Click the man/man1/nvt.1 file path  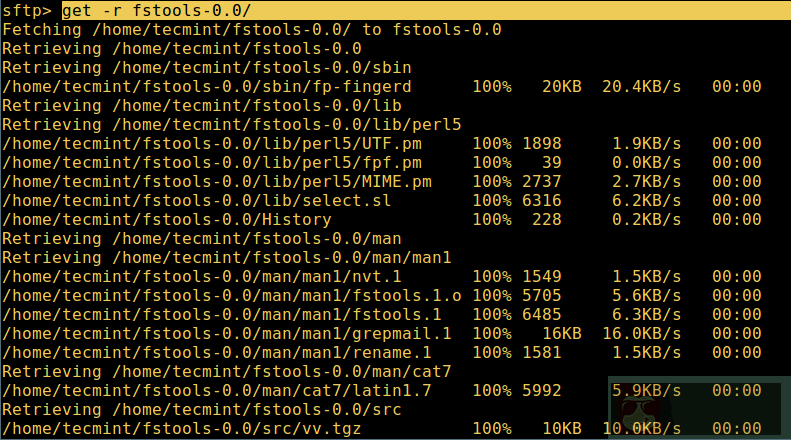tap(202, 277)
